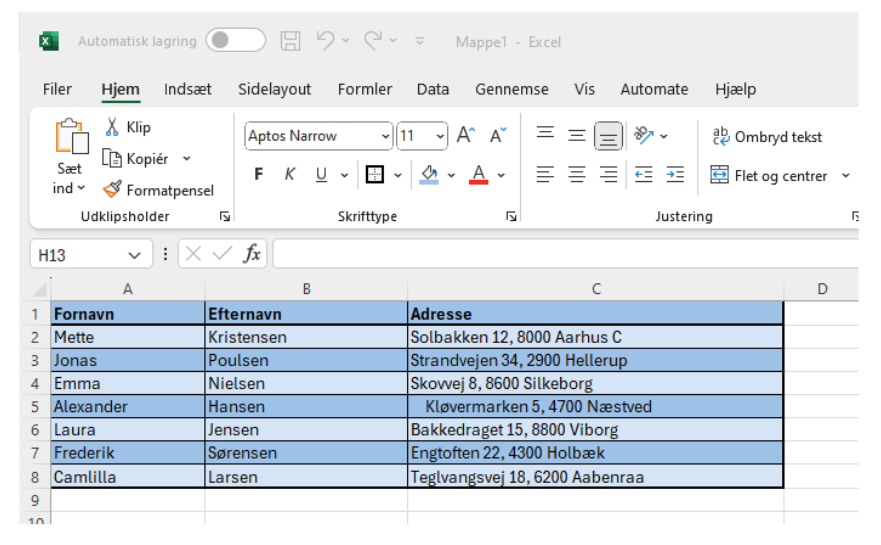Align text left
The width and height of the screenshot is (881, 545).
pos(545,174)
